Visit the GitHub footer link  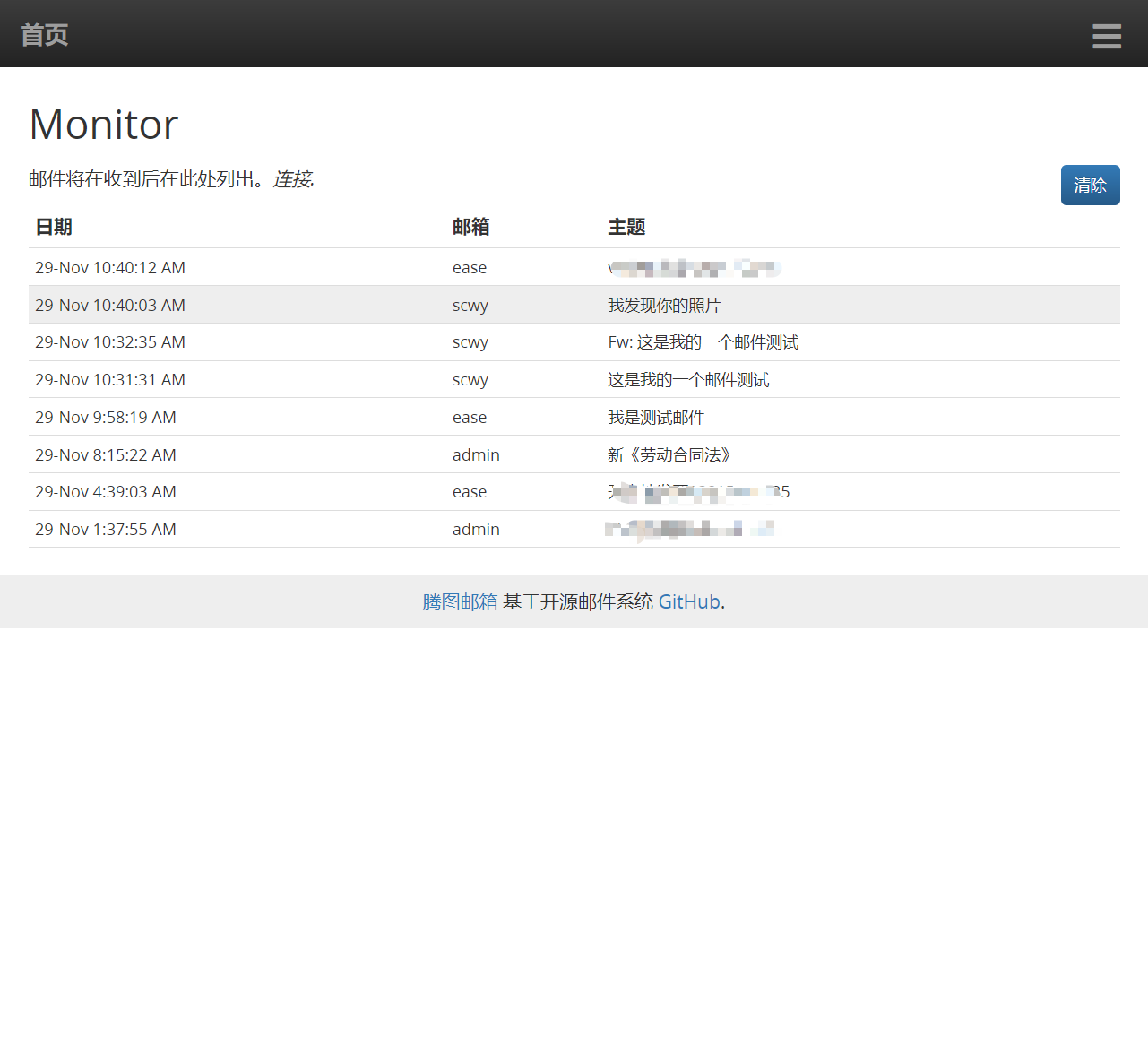[x=688, y=602]
